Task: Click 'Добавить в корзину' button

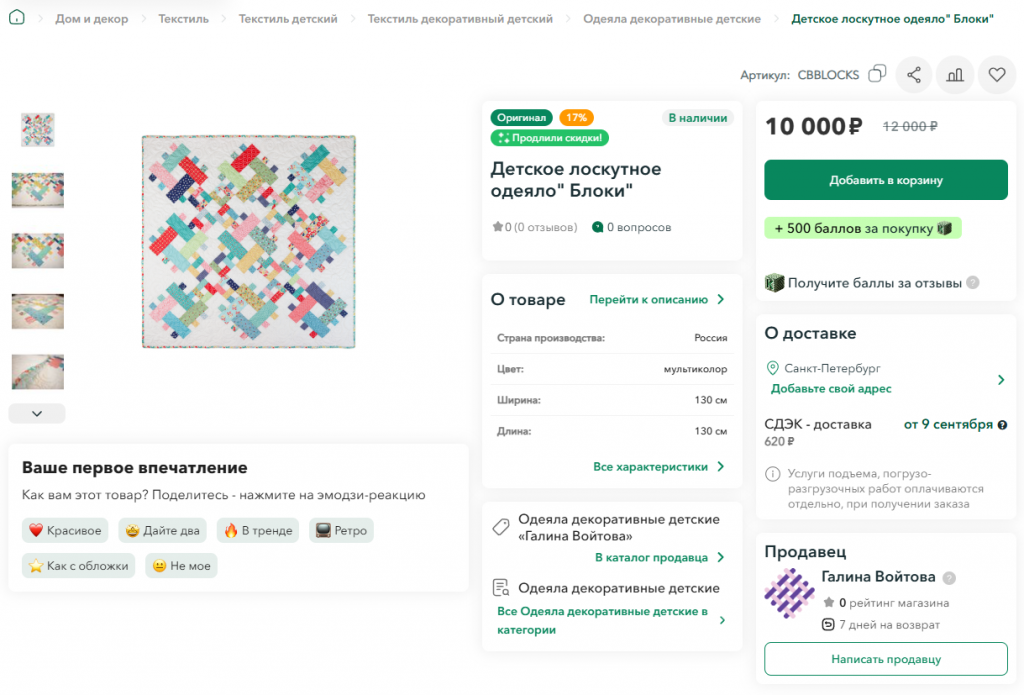Action: click(x=886, y=180)
